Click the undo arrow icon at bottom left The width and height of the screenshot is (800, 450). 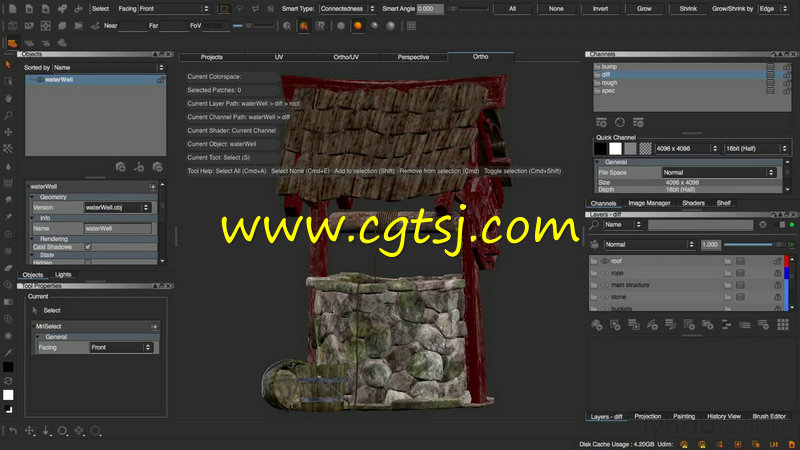13,431
